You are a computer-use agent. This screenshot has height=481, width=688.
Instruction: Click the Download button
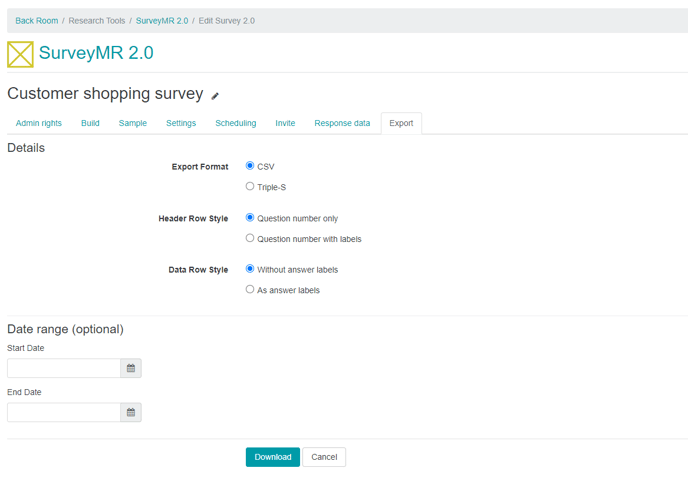coord(273,457)
